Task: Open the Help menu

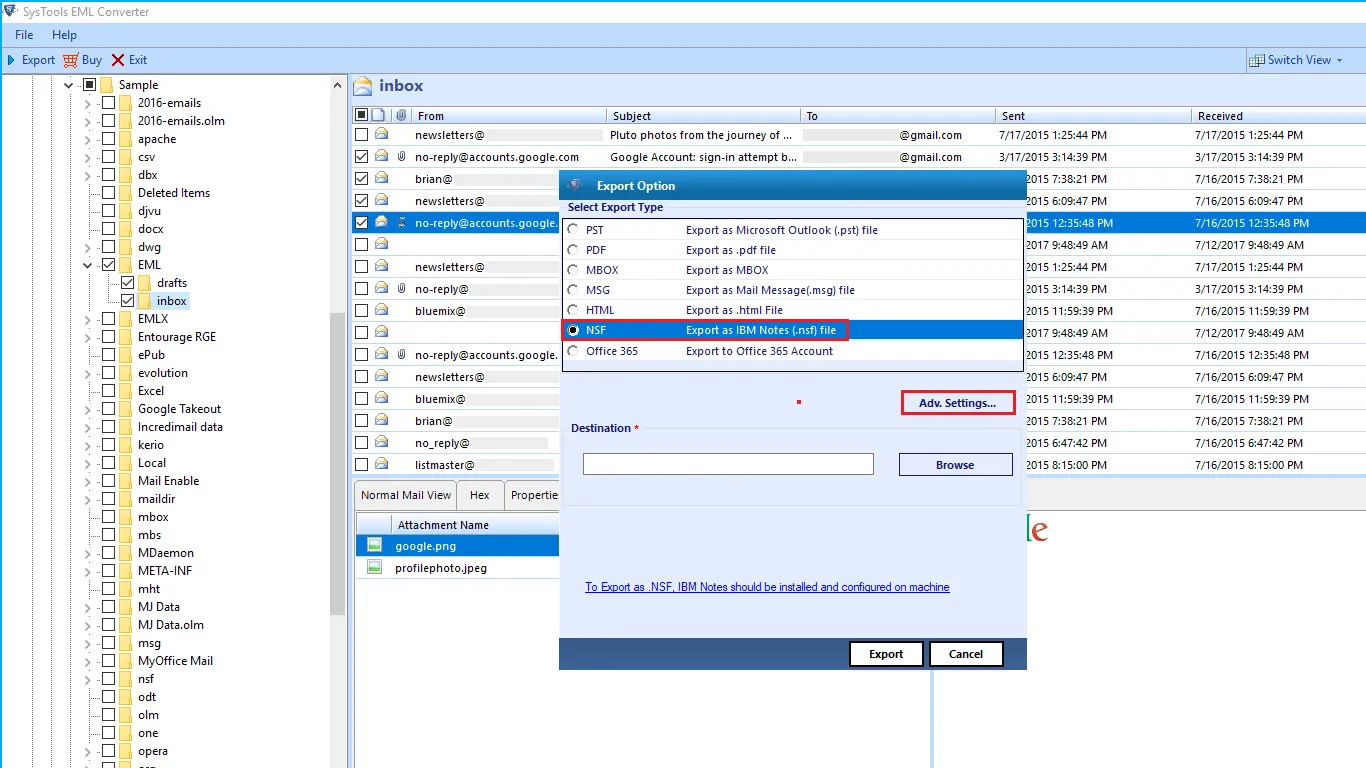Action: pos(64,35)
